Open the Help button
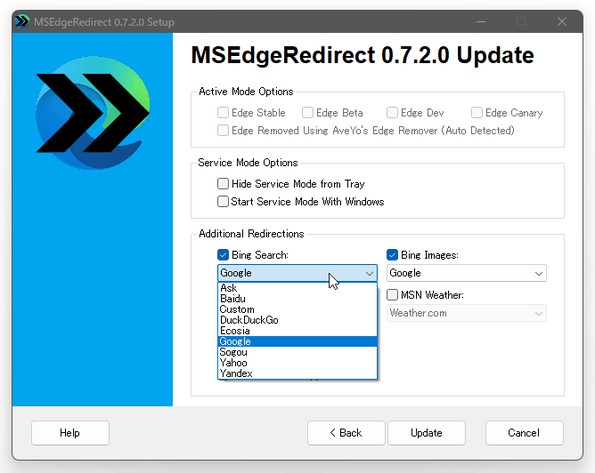Image resolution: width=595 pixels, height=473 pixels. pyautogui.click(x=70, y=433)
